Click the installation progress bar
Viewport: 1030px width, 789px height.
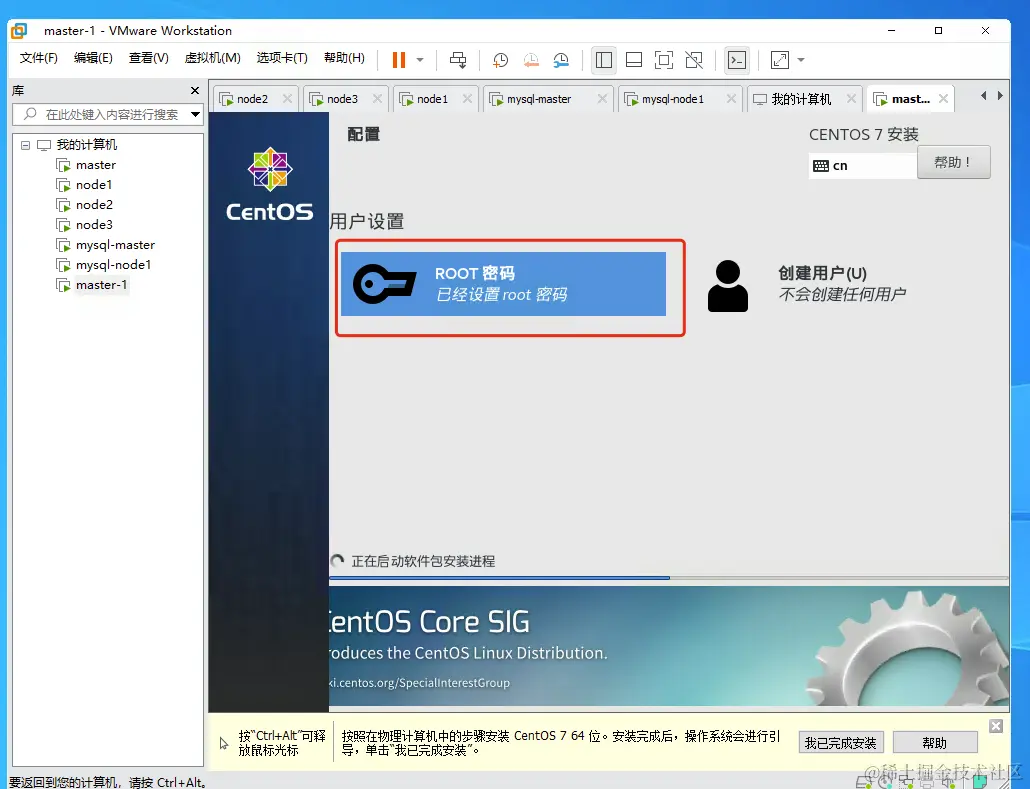tap(669, 578)
